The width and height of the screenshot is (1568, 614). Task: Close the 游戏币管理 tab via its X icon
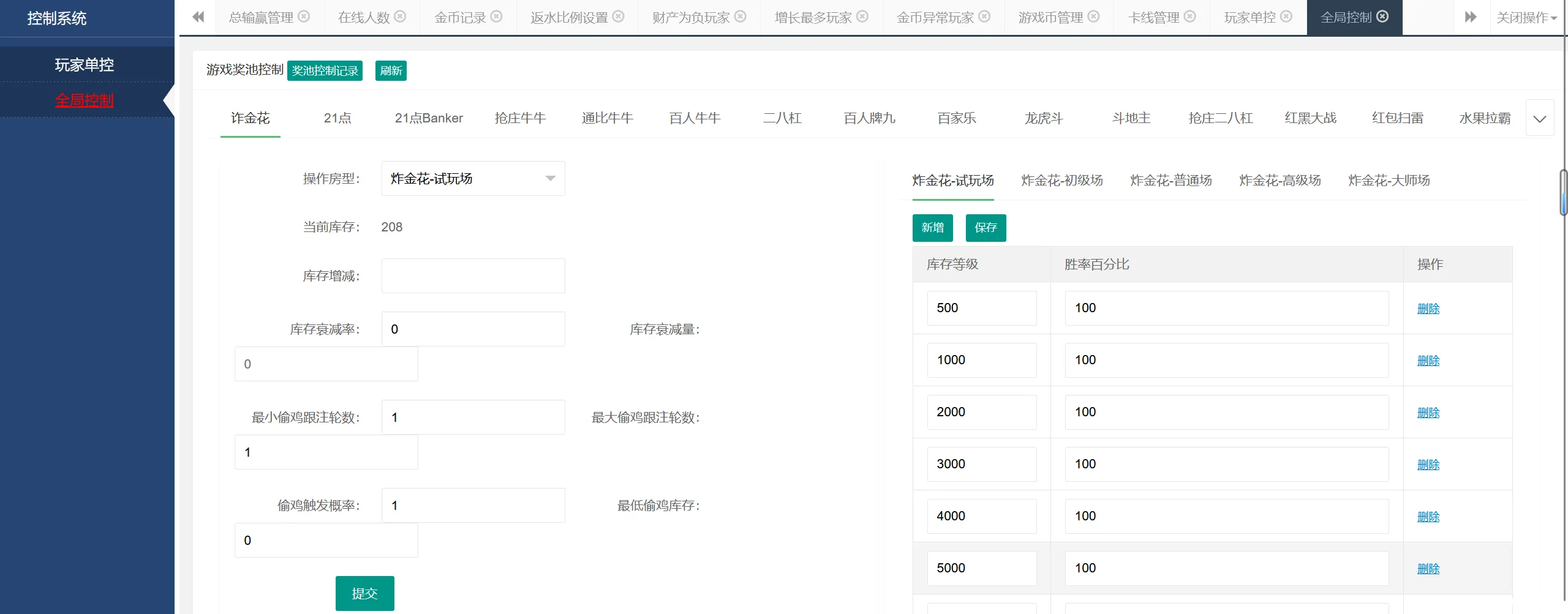(1093, 17)
